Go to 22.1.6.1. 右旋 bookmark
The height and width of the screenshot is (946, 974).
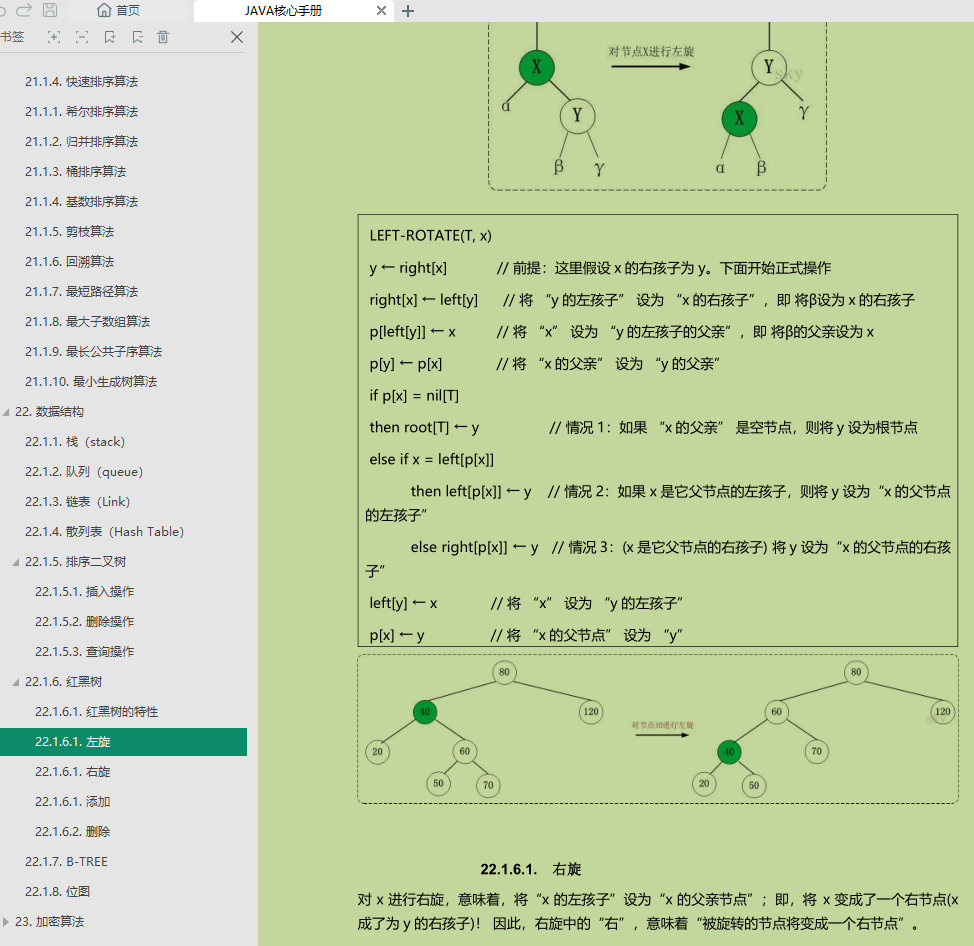click(73, 772)
